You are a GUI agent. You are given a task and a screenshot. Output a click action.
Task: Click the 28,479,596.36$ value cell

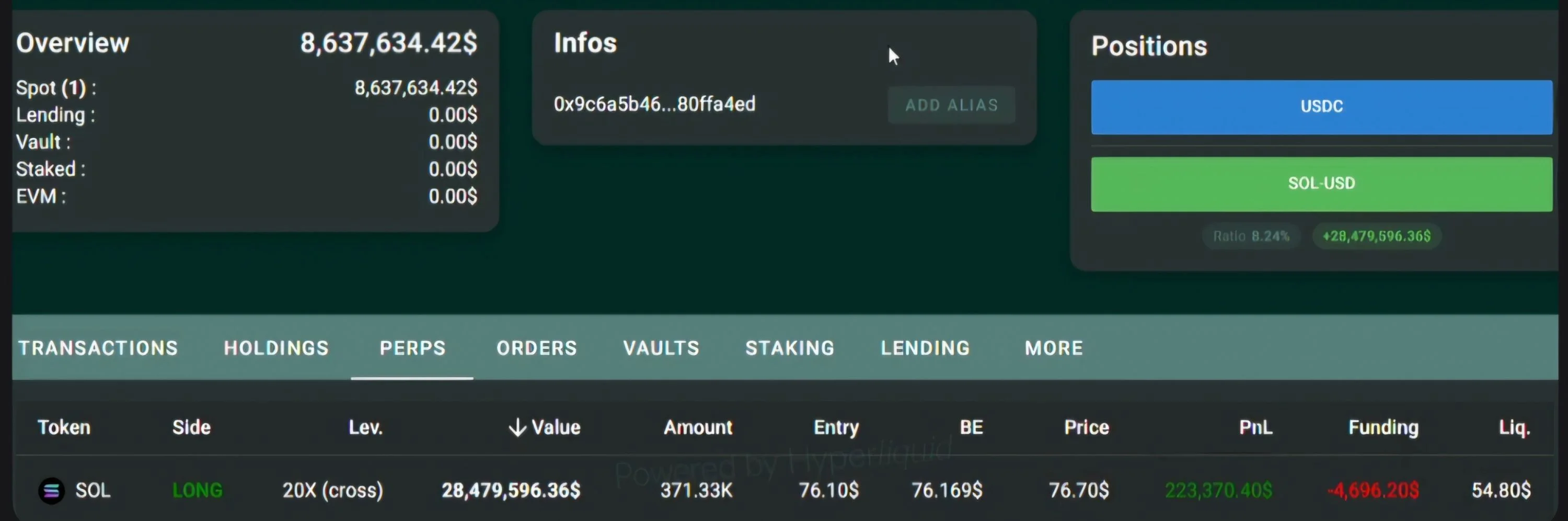(x=511, y=491)
